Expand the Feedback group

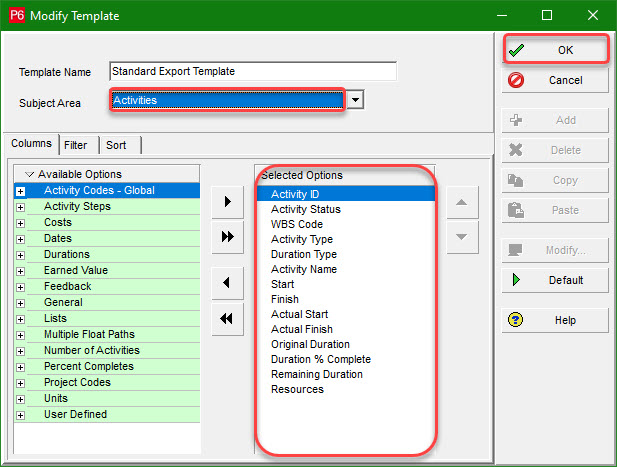tap(20, 287)
